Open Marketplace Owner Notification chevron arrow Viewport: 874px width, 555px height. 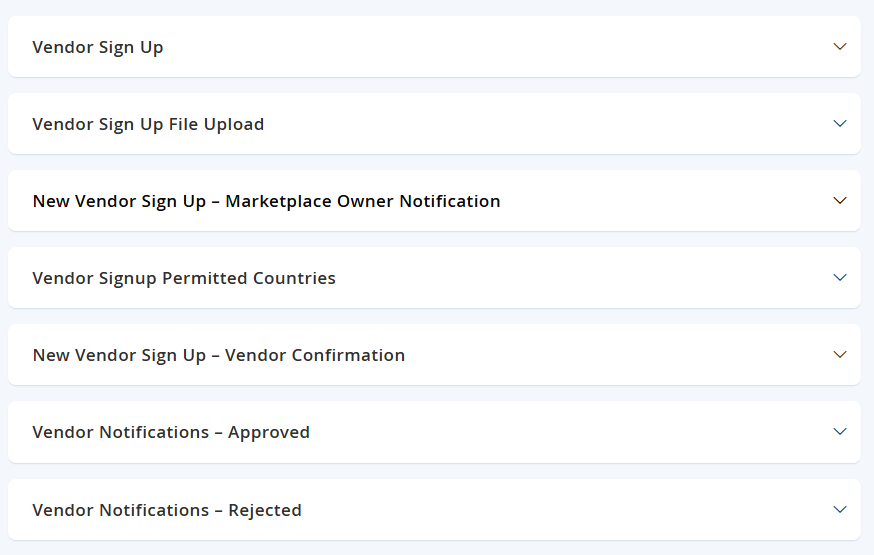[x=839, y=201]
